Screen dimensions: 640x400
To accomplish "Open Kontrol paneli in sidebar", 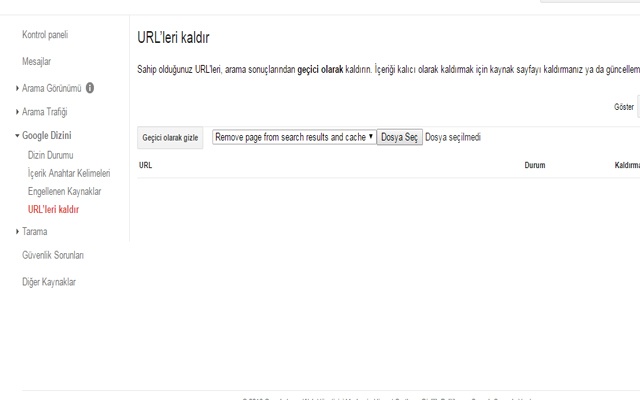I will tap(45, 35).
